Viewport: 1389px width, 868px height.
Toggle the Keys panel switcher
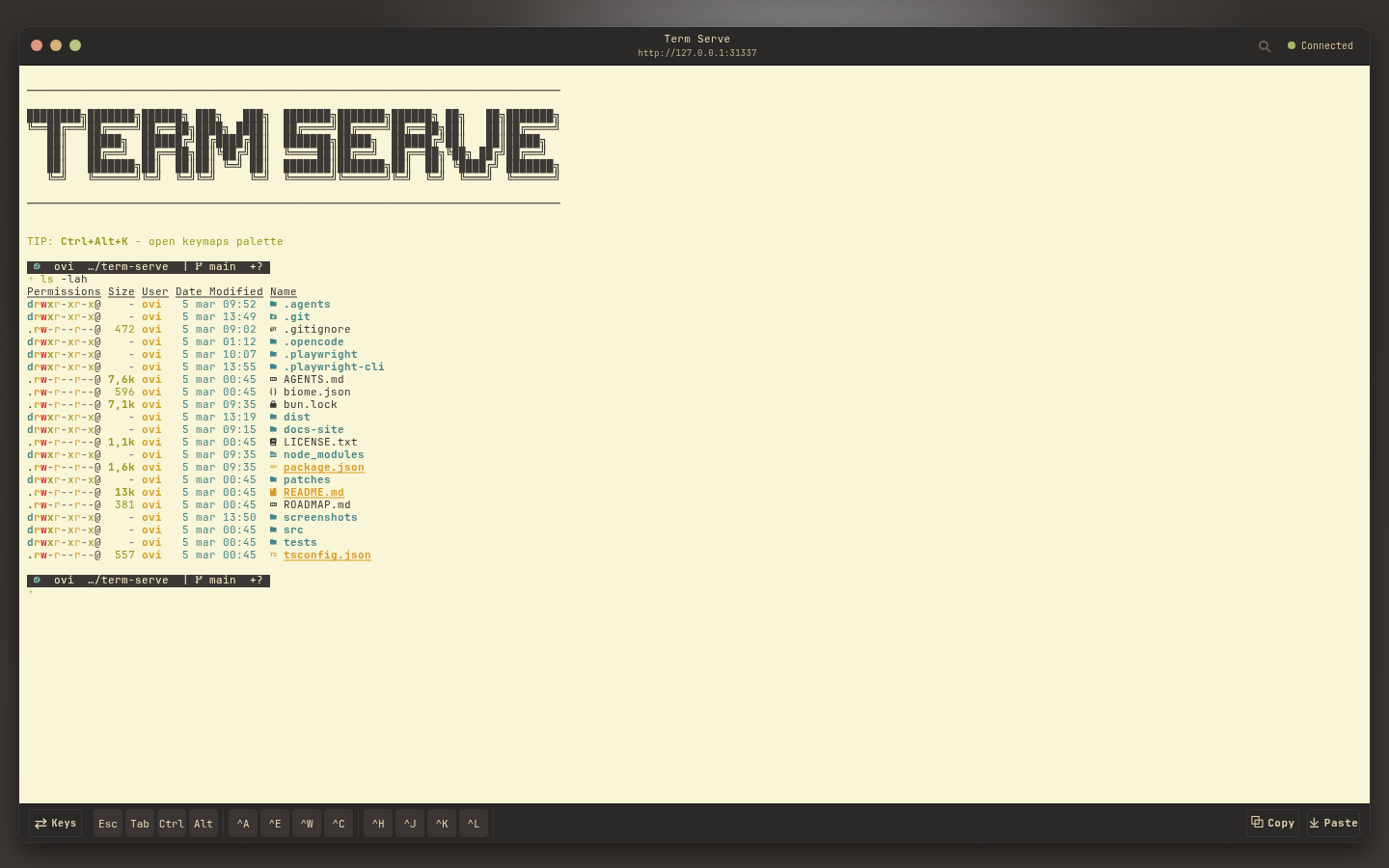tap(55, 823)
